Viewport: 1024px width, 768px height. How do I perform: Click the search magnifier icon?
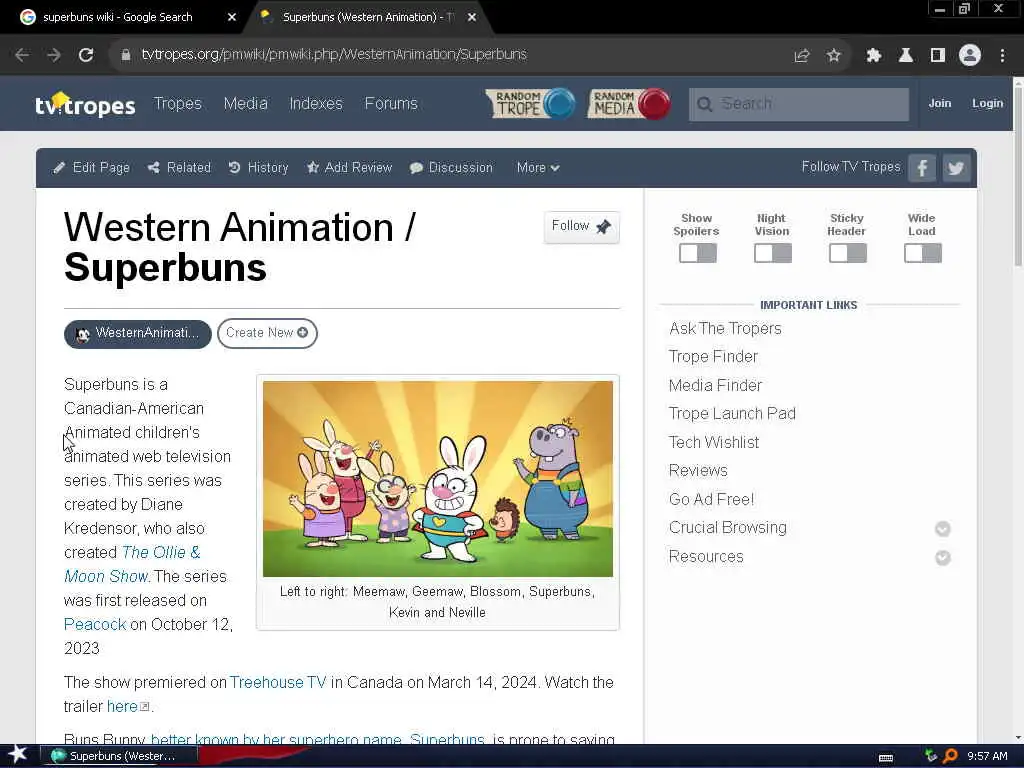coord(704,104)
